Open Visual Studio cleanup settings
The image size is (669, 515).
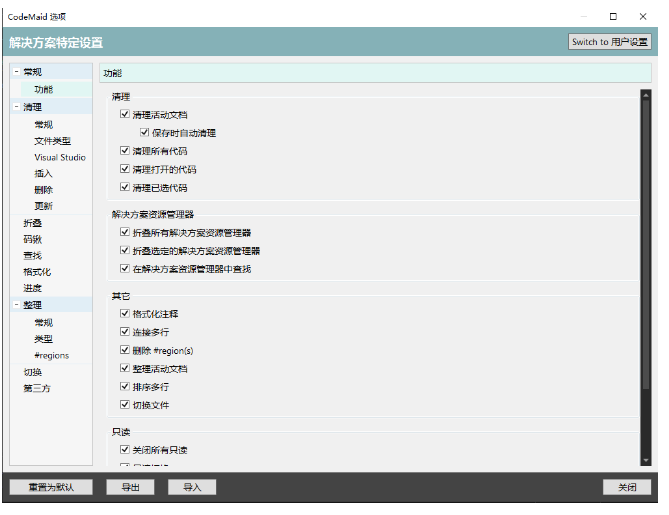point(60,157)
